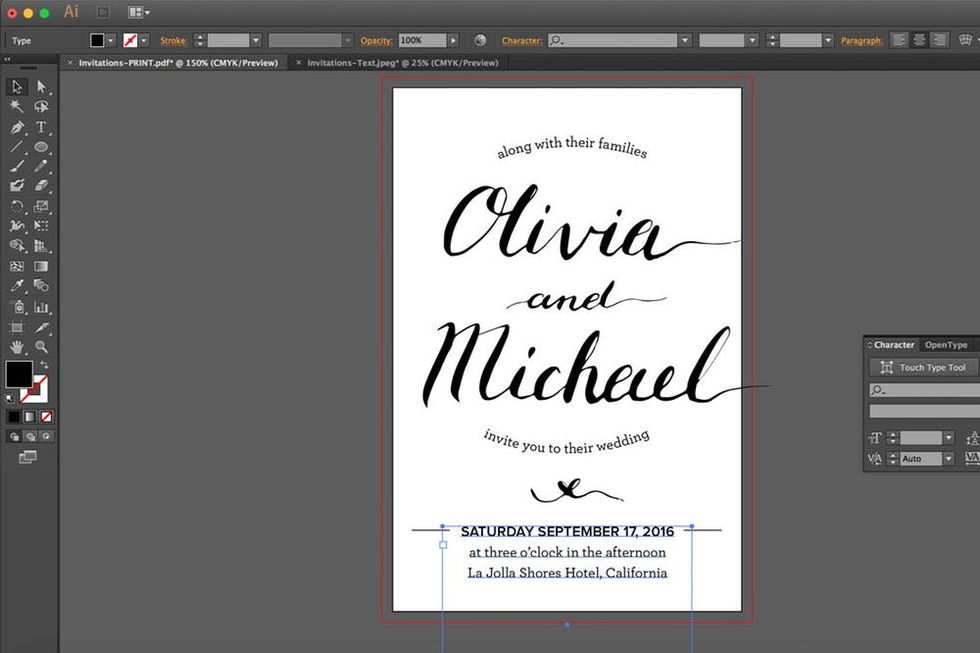Viewport: 980px width, 653px height.
Task: Select the Type tool
Action: pyautogui.click(x=41, y=127)
